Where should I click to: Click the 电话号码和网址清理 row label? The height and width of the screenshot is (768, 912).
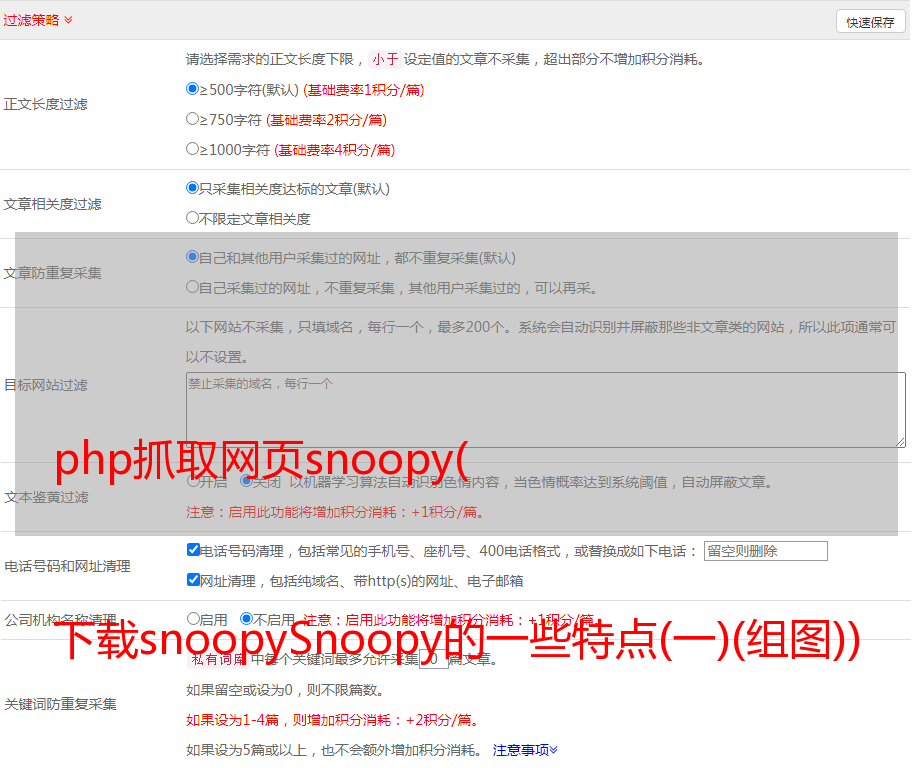tap(67, 566)
